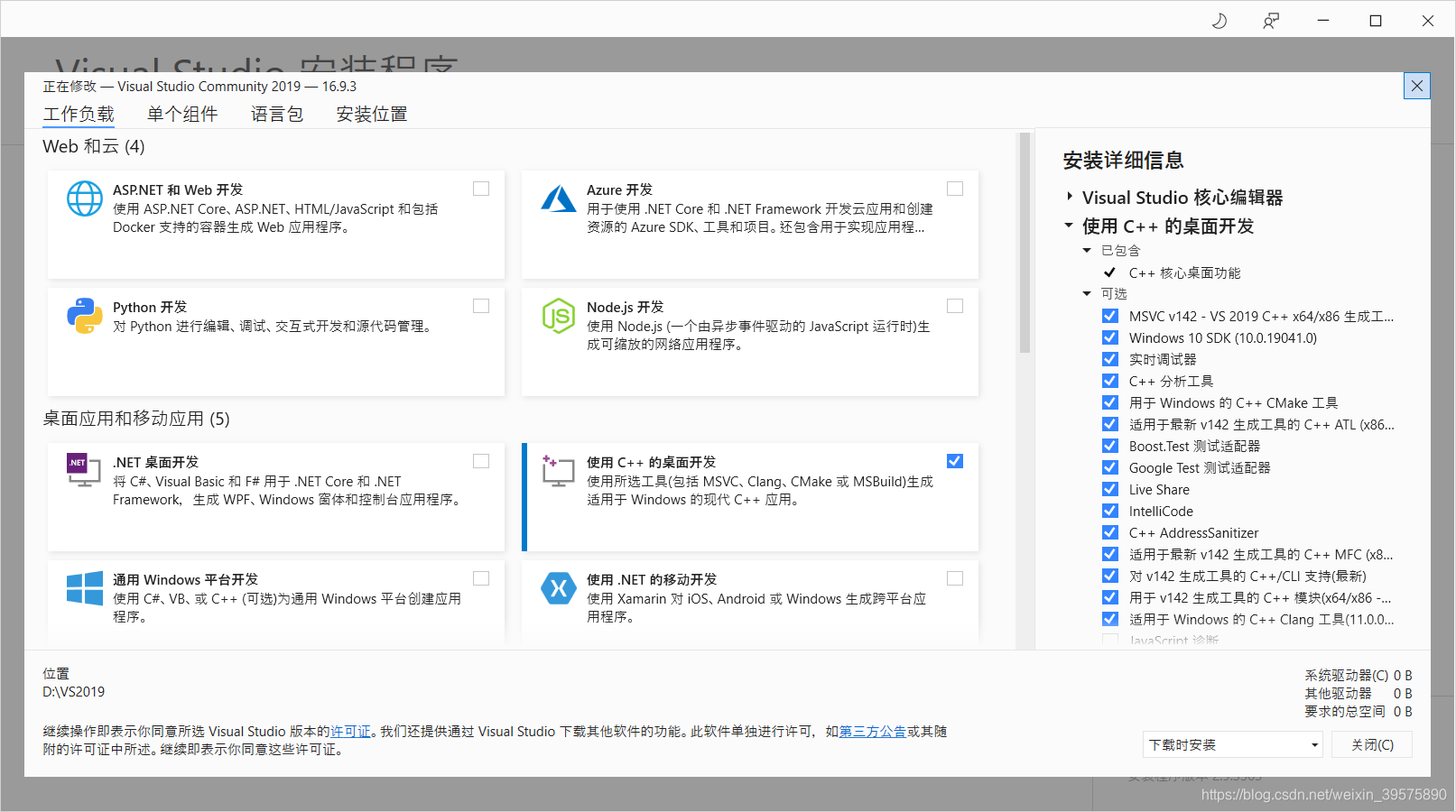Select the 使用 C++ 的桌面开发 workload card
This screenshot has width=1456, height=812.
click(x=750, y=497)
